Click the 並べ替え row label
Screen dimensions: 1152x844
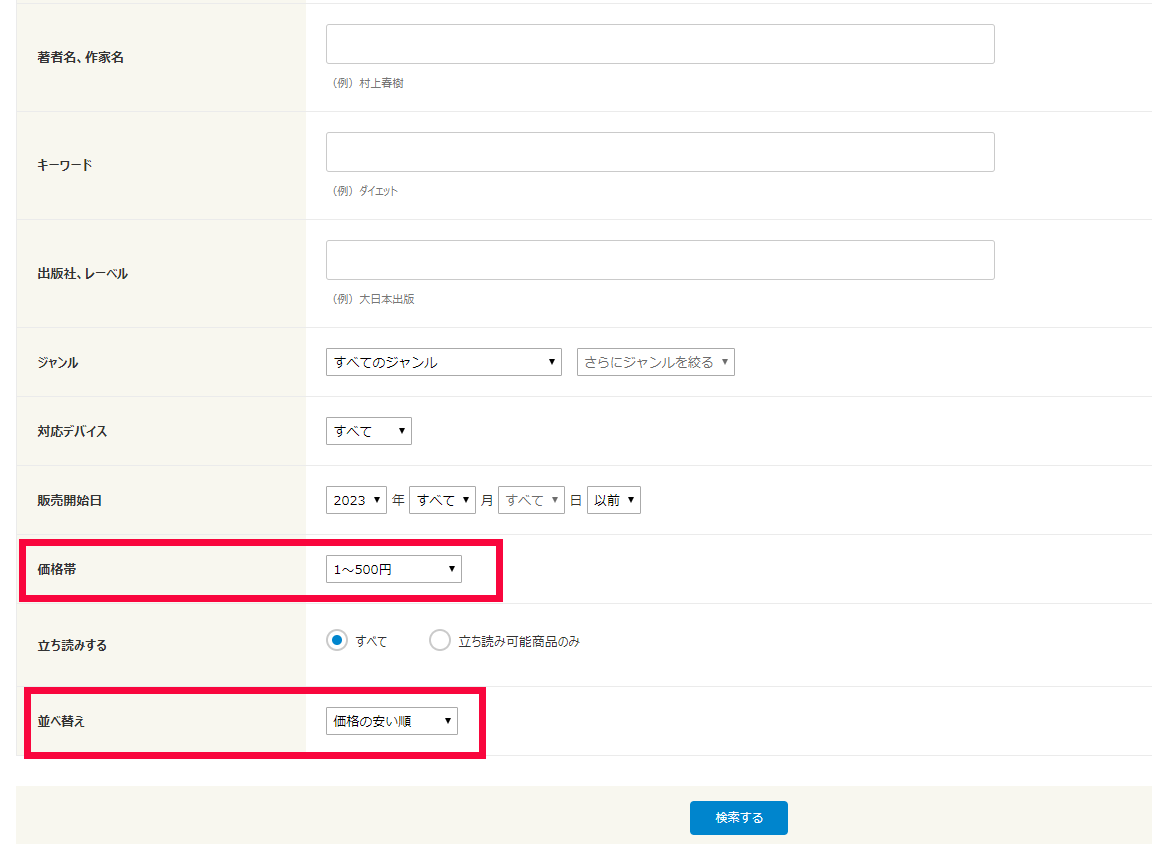61,721
